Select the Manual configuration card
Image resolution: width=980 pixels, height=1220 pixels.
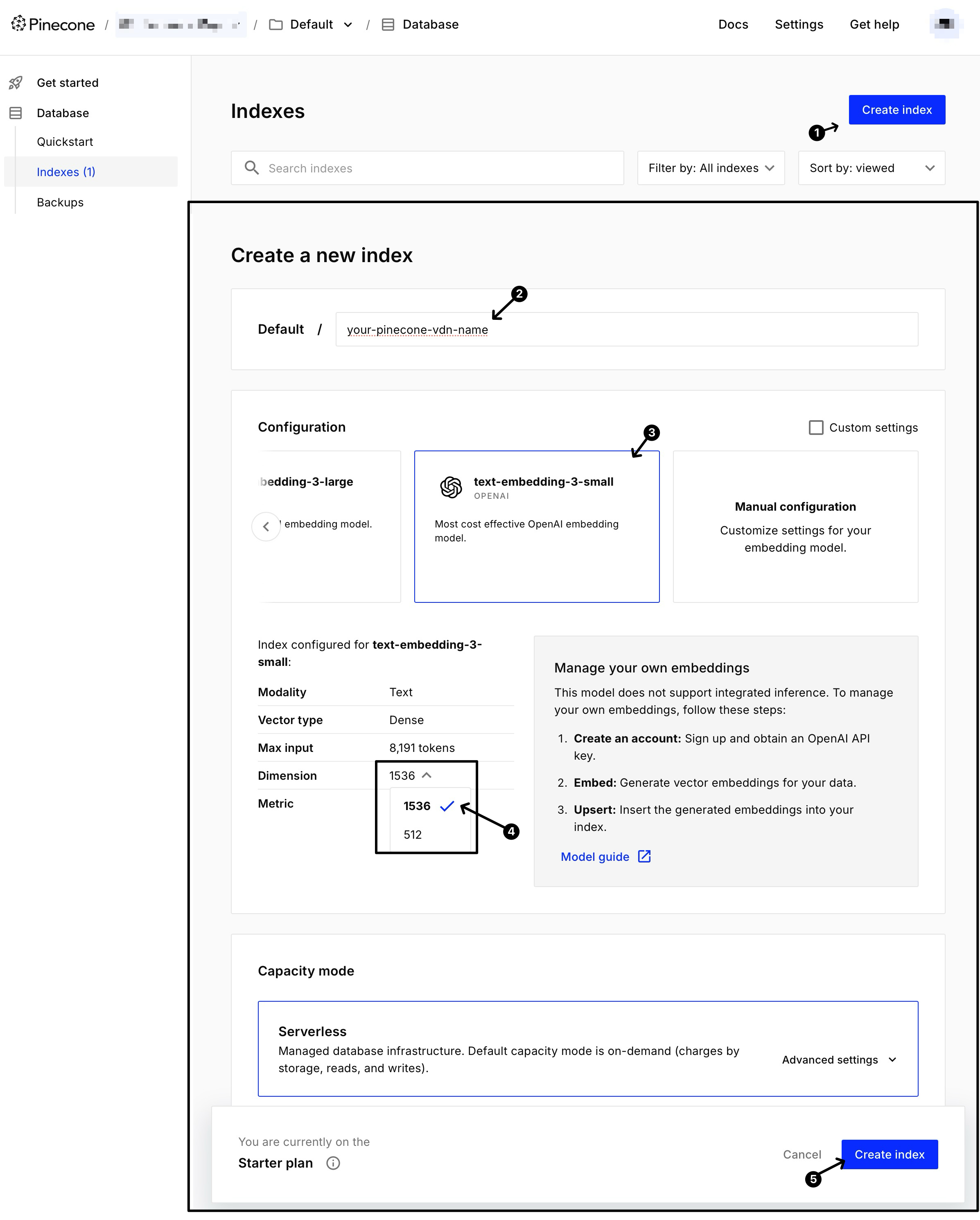click(795, 526)
